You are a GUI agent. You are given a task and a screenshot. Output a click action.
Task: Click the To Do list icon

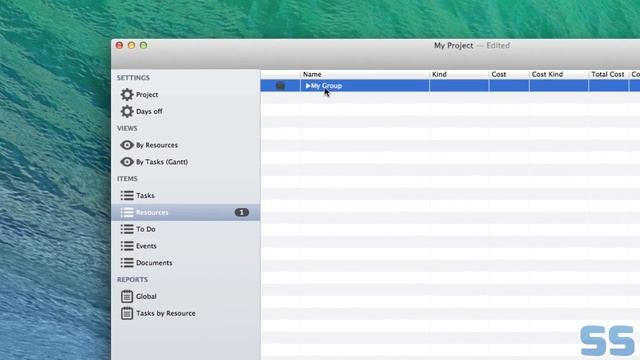pyautogui.click(x=127, y=229)
